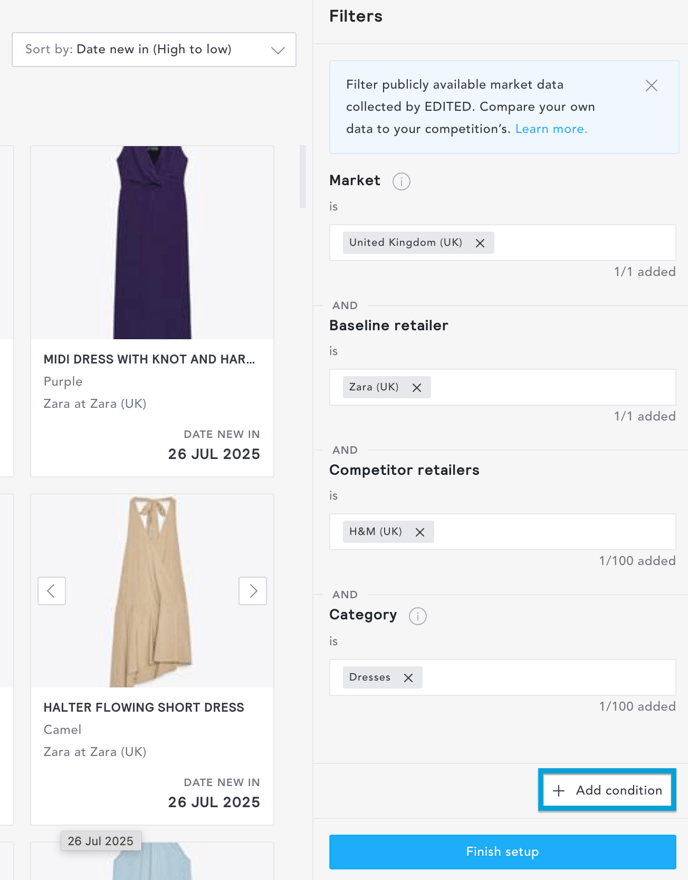The height and width of the screenshot is (880, 688).
Task: Click inside the Category filter field
Action: tap(549, 677)
